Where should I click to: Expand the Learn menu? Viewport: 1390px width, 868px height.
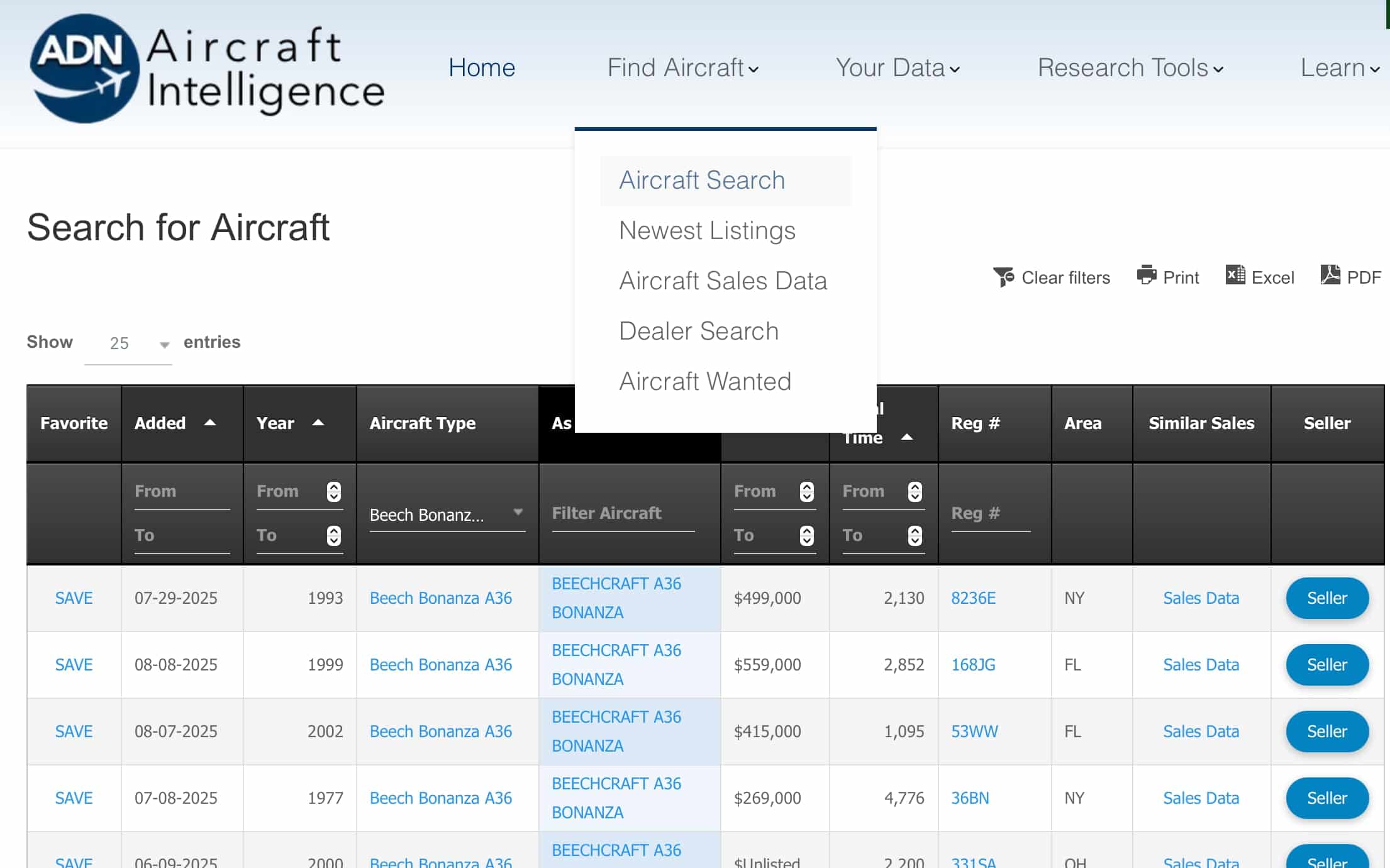click(1340, 68)
